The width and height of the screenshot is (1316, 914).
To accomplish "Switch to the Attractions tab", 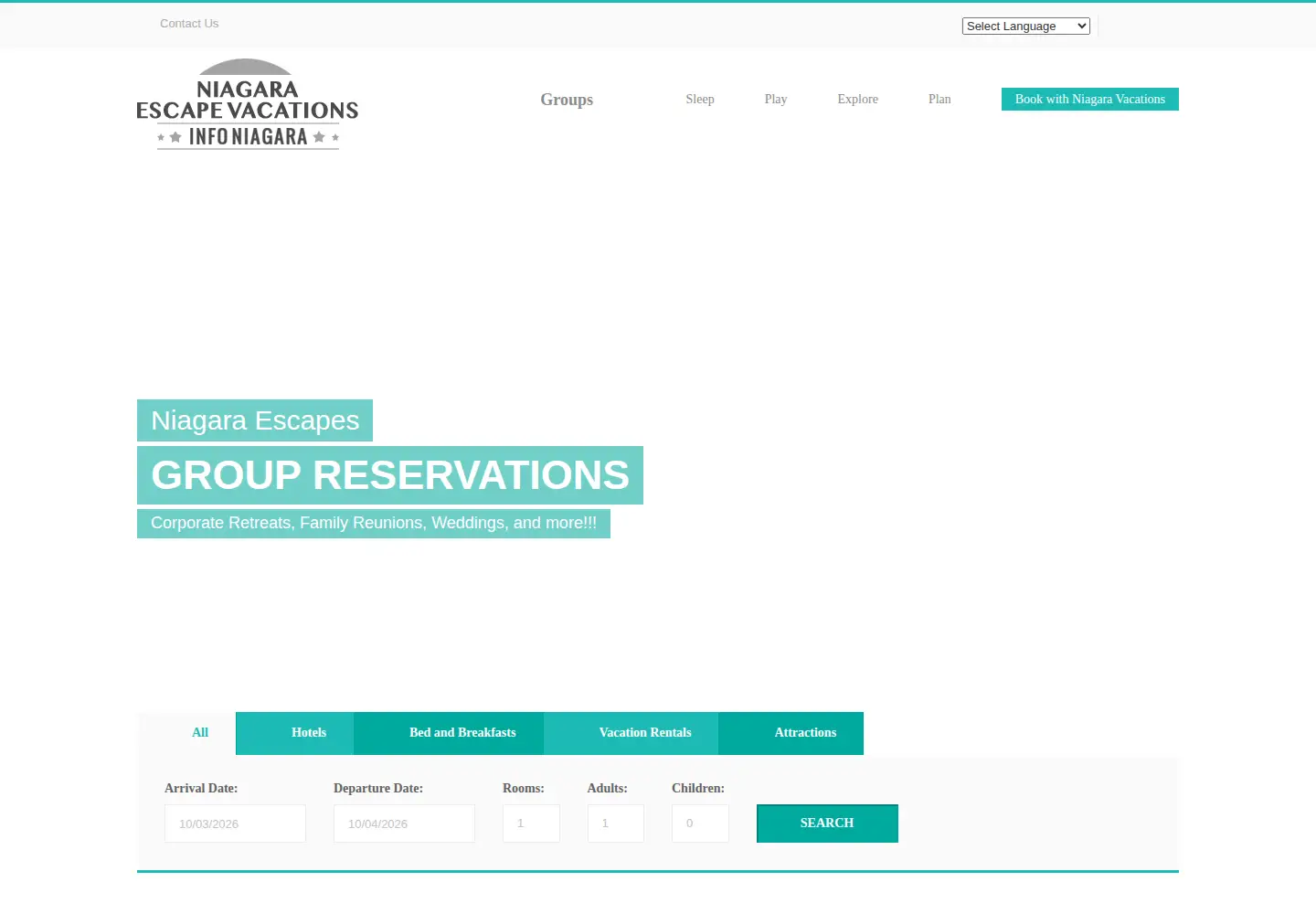I will [x=791, y=733].
